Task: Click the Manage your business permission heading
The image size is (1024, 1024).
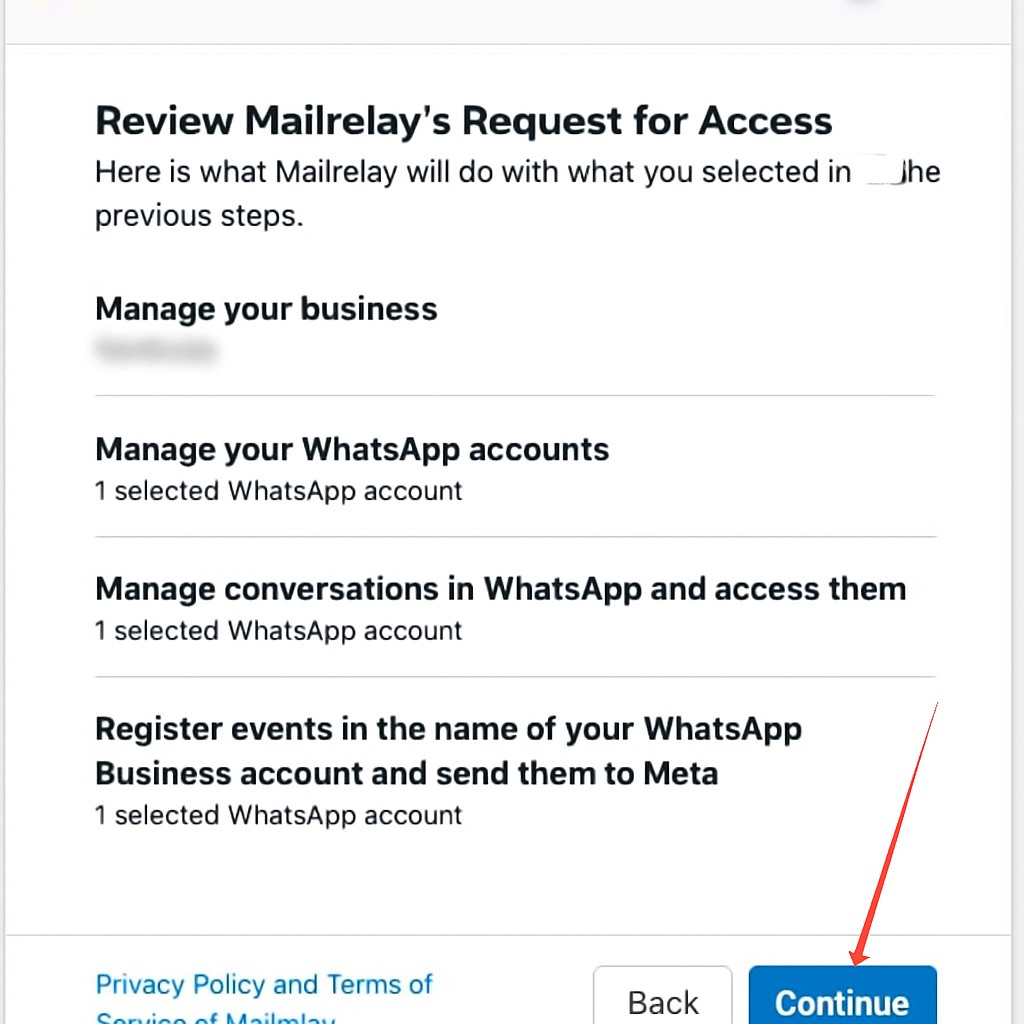Action: coord(266,310)
